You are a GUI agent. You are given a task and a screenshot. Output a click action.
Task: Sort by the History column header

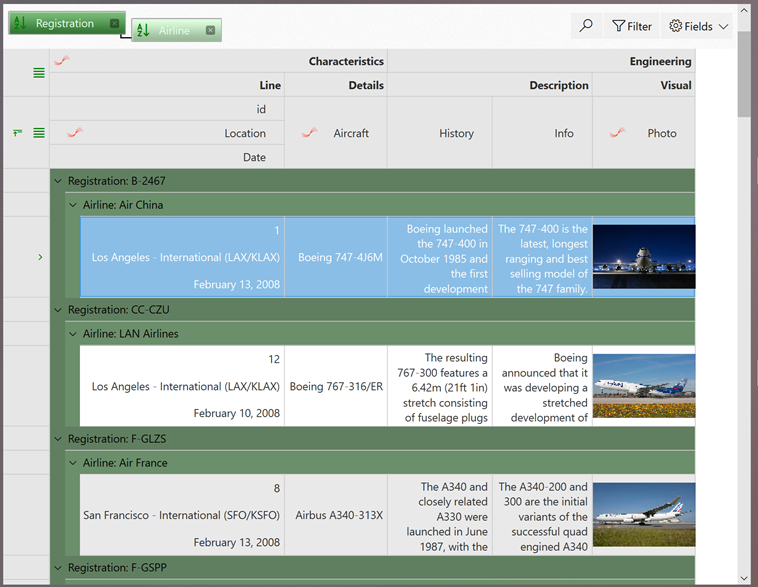tap(440, 133)
